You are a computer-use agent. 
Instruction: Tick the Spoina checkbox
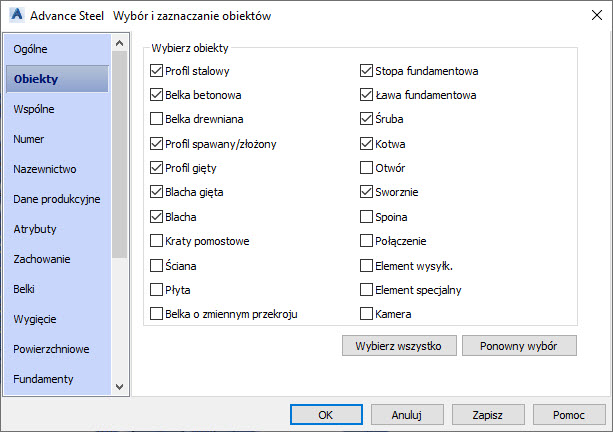pos(367,217)
